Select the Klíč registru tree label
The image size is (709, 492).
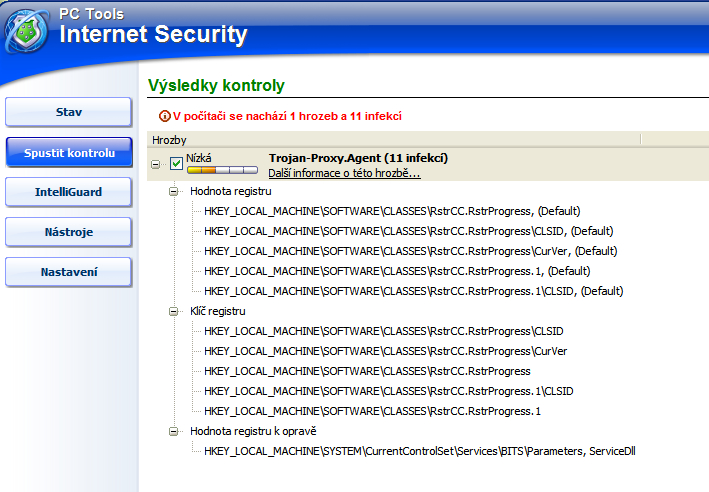click(x=217, y=311)
